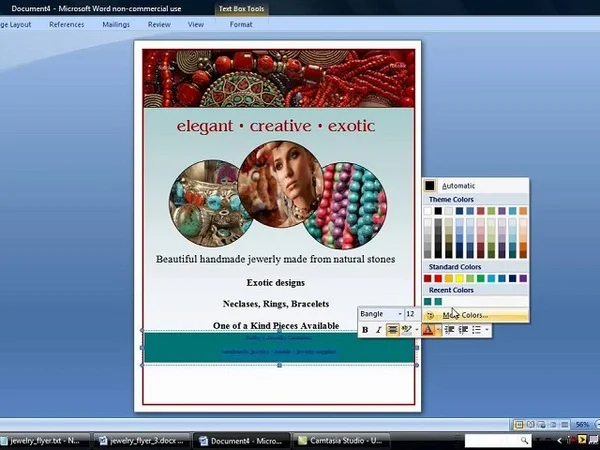Pick the aqua theme color swatch
This screenshot has width=600, height=450.
click(x=513, y=211)
